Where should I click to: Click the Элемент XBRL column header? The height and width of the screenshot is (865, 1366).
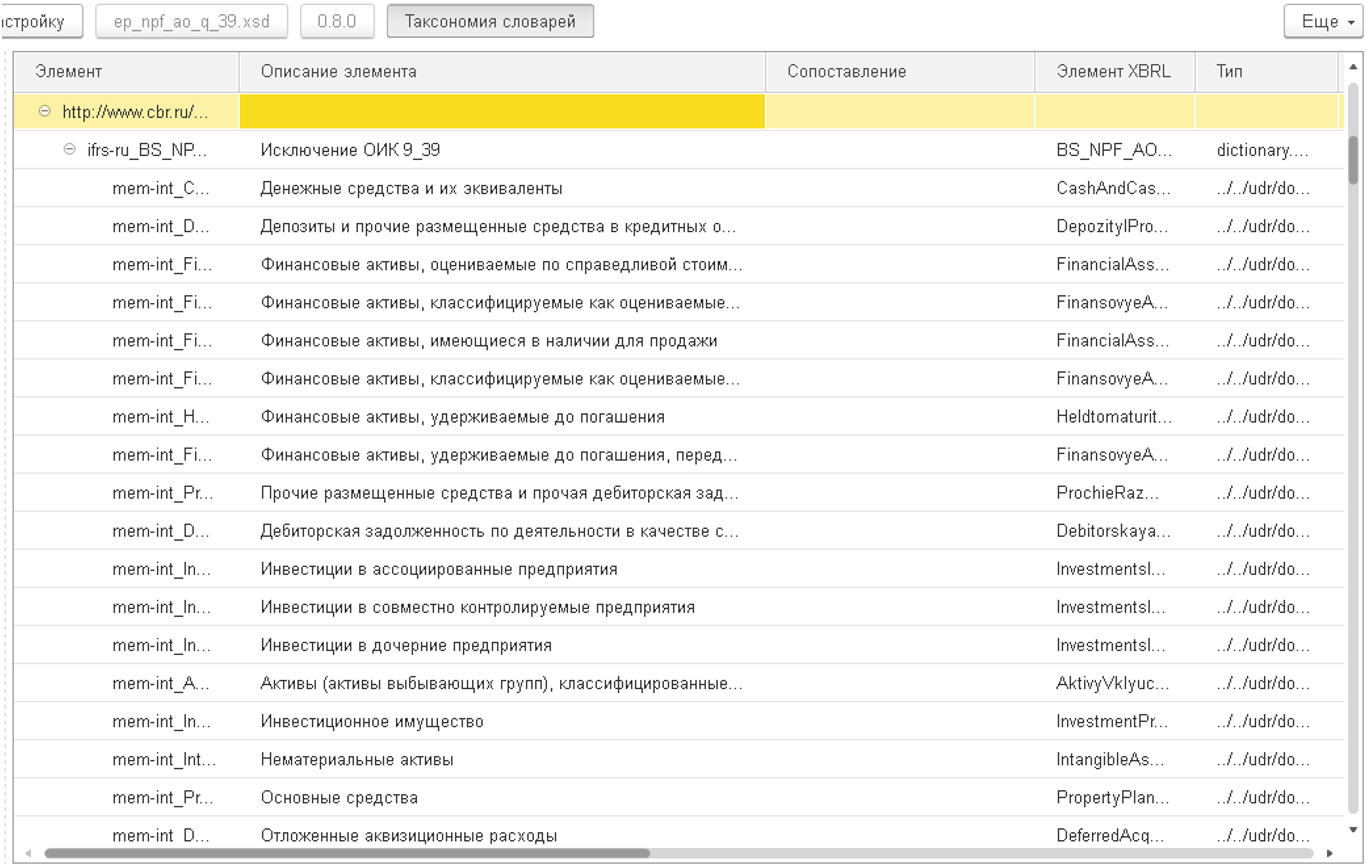coord(1113,72)
